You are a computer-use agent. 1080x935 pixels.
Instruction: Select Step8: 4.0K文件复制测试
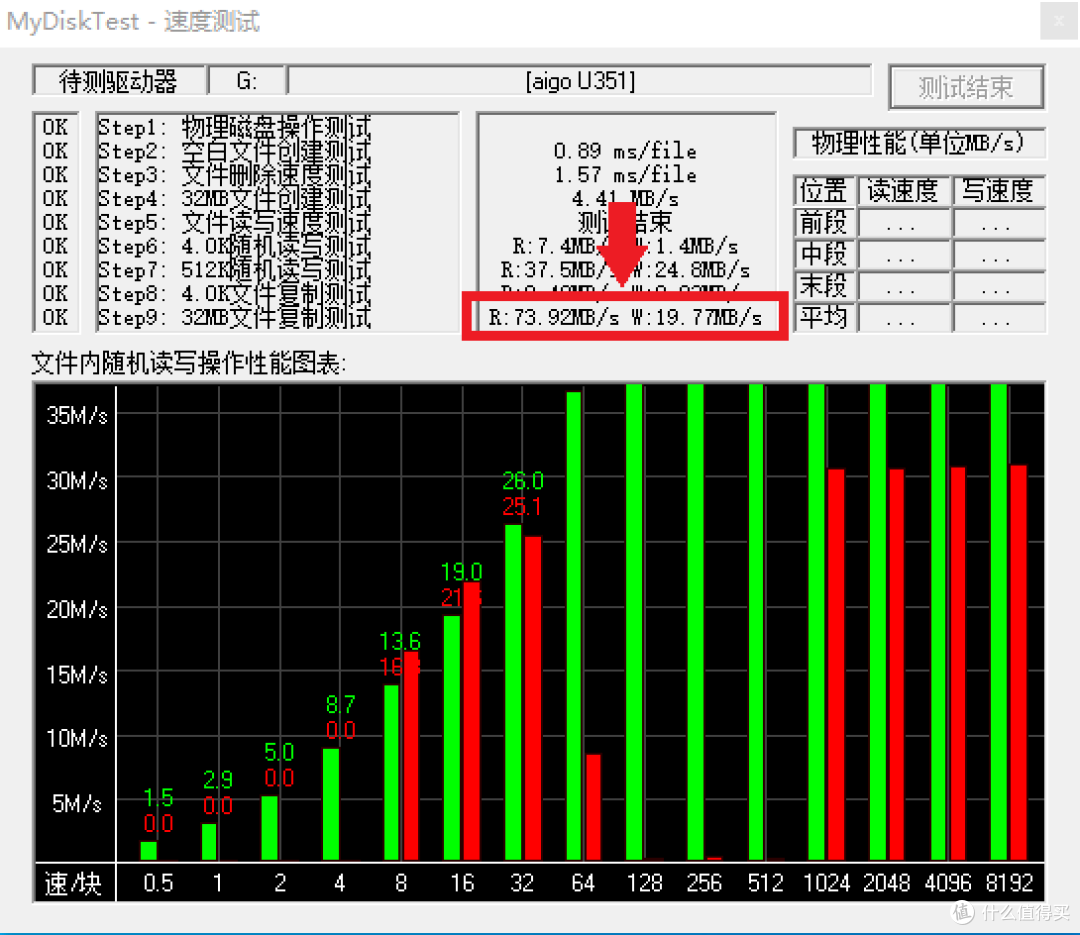point(234,294)
